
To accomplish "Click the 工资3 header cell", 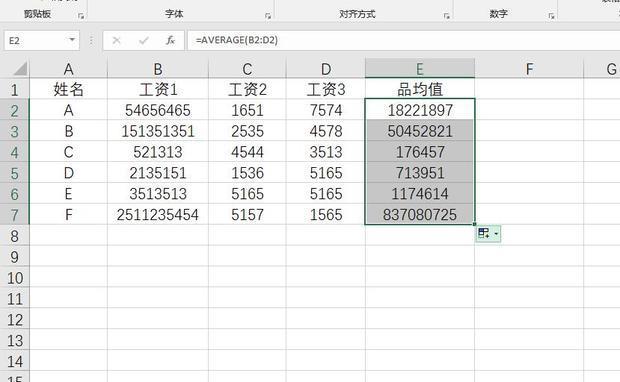I will pyautogui.click(x=326, y=89).
